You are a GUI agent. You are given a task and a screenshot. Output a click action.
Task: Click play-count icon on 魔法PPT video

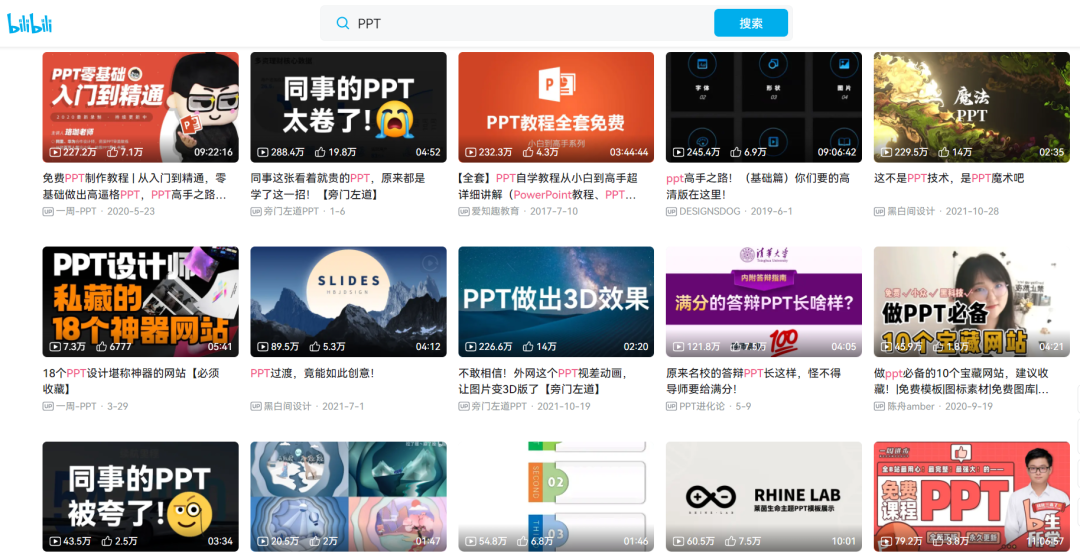(885, 152)
